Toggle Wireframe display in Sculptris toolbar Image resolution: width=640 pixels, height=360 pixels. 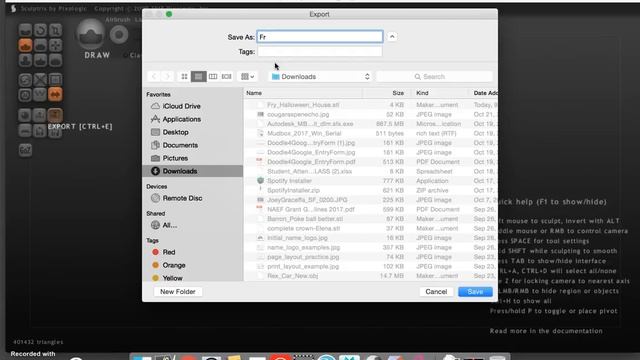point(40,95)
